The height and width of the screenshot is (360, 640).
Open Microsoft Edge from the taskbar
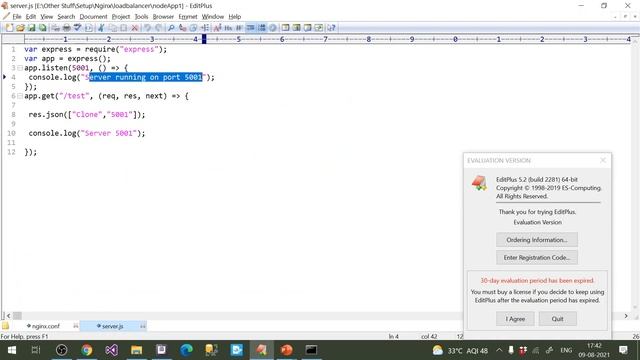[x=187, y=350]
